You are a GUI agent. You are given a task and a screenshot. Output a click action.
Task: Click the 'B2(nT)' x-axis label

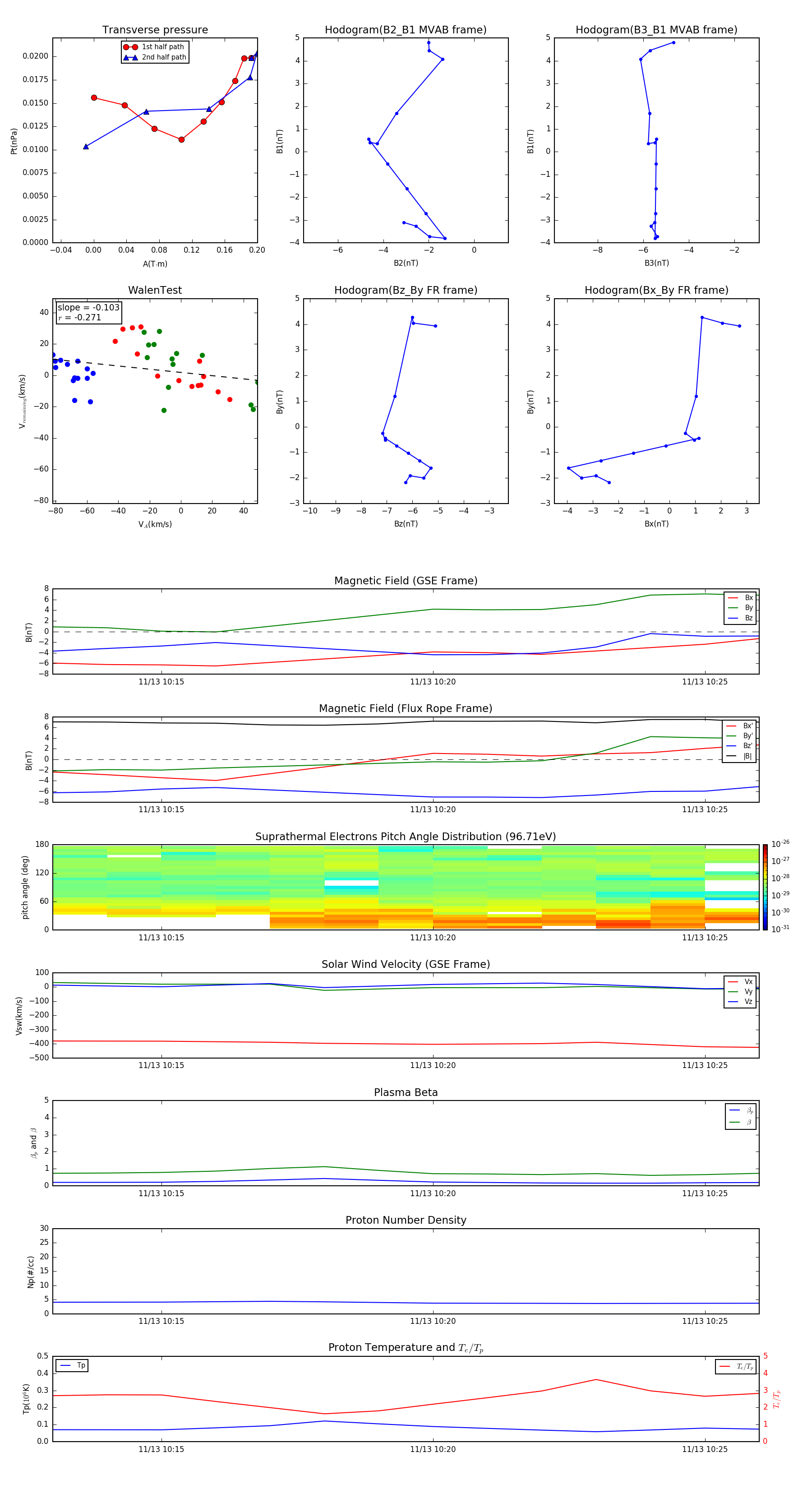(406, 263)
